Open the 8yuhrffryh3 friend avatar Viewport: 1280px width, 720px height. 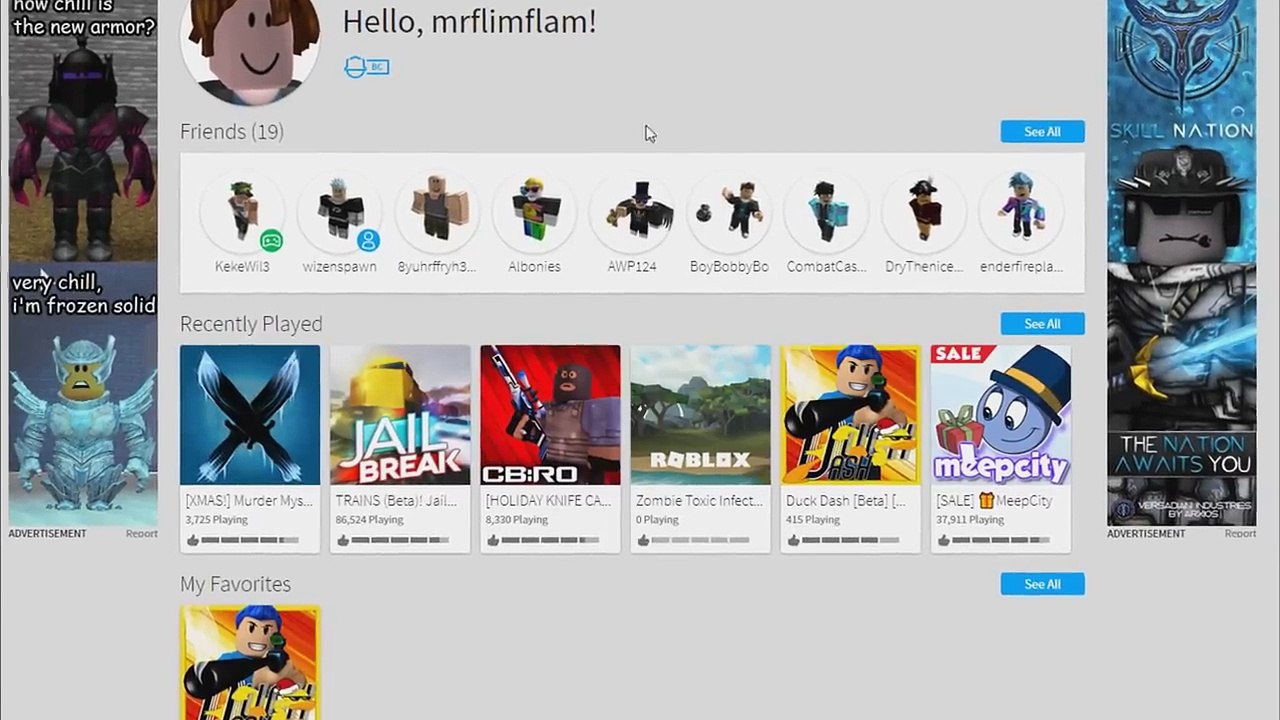(437, 210)
